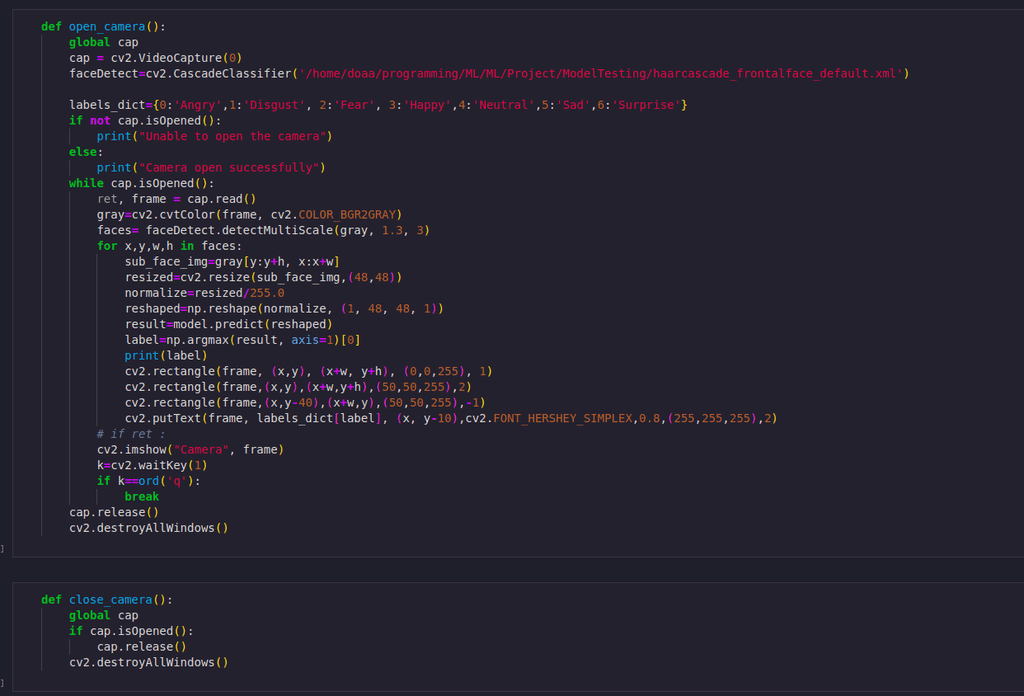Click 'if cap.isOpened():' in close_camera function
1024x696 pixels.
[x=131, y=631]
